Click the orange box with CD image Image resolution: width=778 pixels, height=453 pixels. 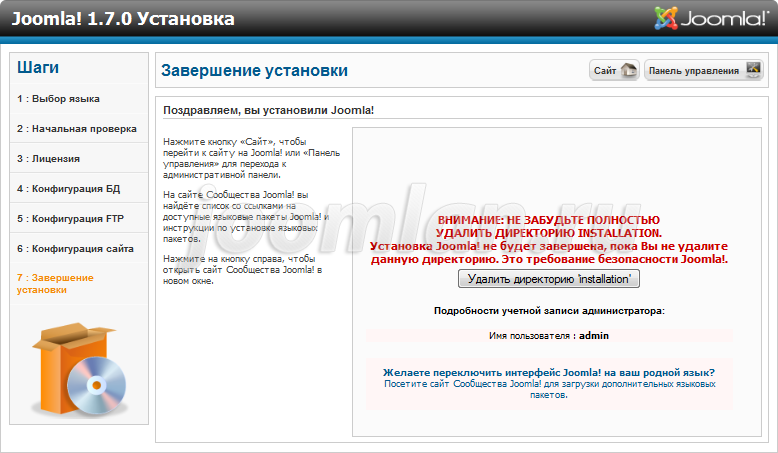(79, 369)
